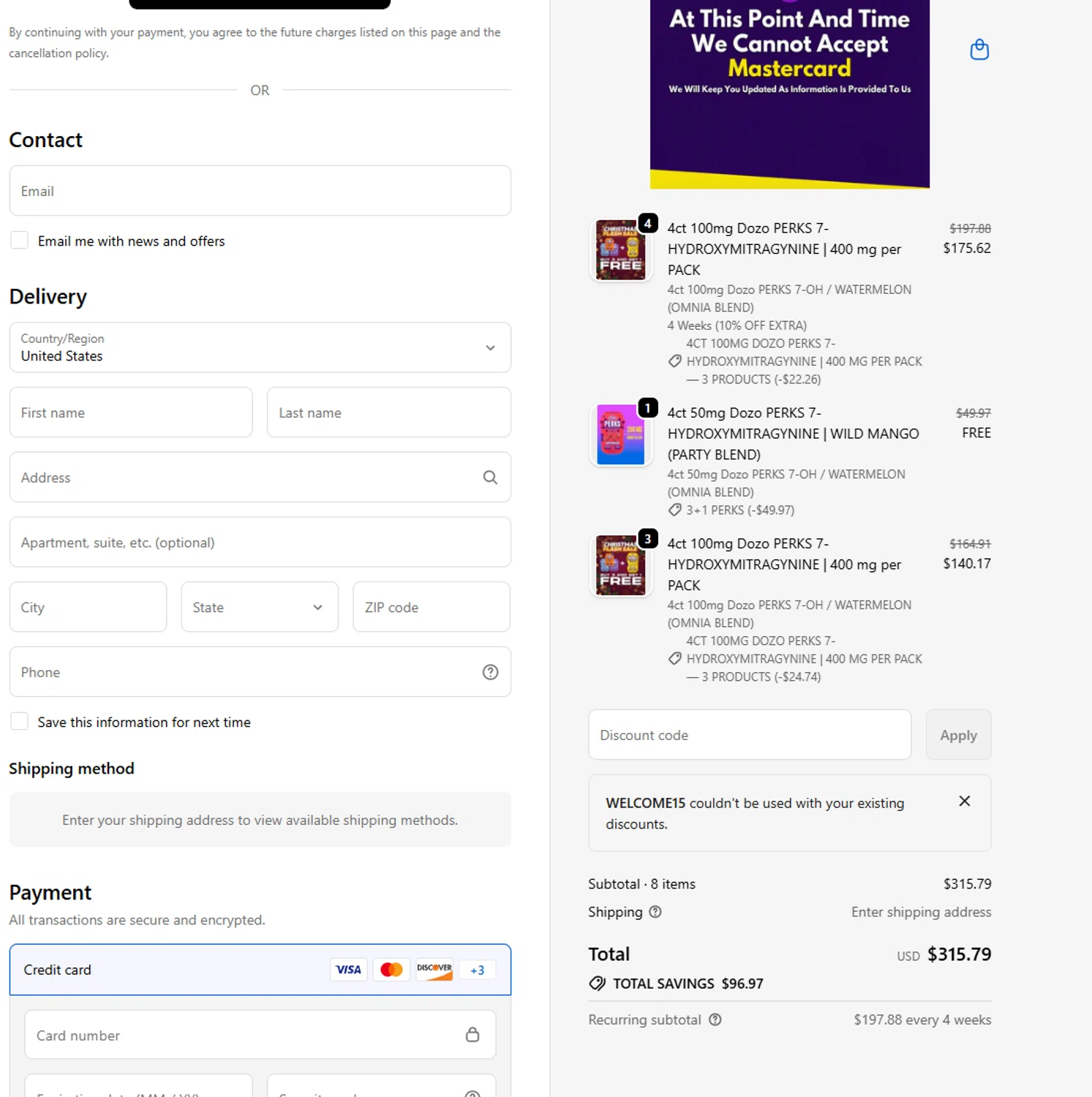Click the Recurring subtotal help icon
The image size is (1092, 1097).
click(715, 1019)
